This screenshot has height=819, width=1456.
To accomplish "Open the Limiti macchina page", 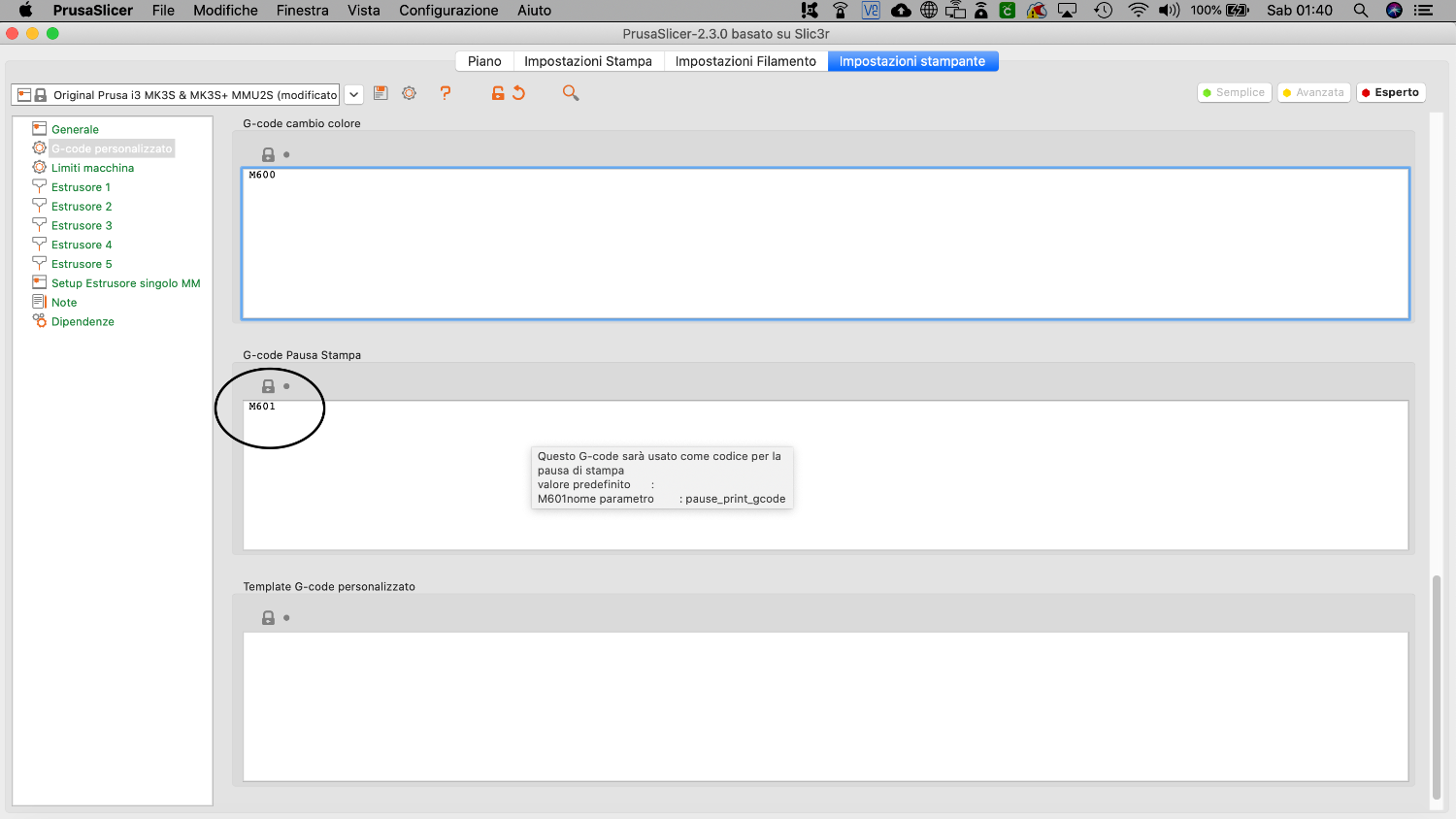I will coord(92,168).
